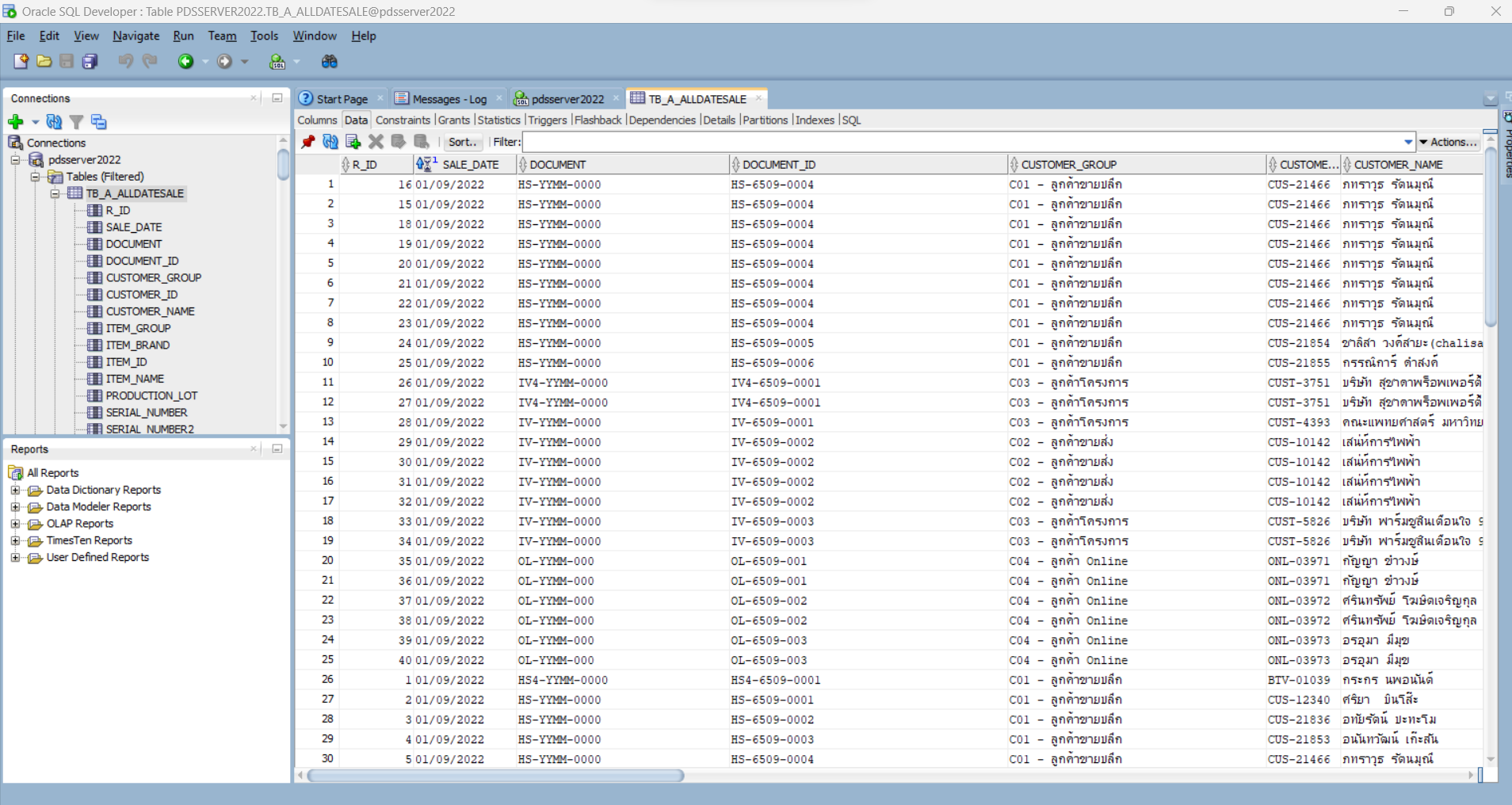This screenshot has height=805, width=1512.
Task: Switch to the Messages - Log tab
Action: pyautogui.click(x=449, y=99)
